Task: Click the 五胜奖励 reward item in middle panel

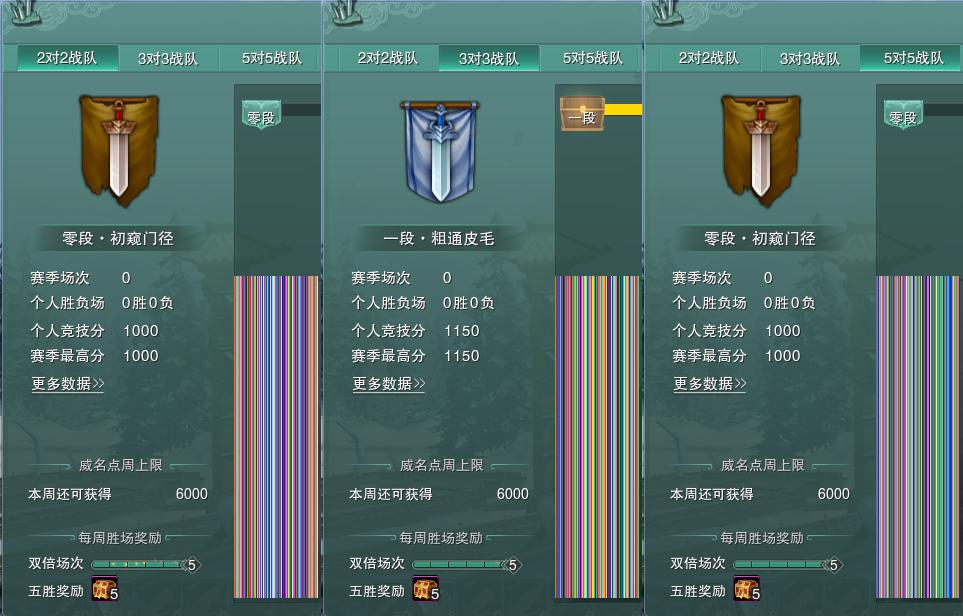Action: click(426, 588)
